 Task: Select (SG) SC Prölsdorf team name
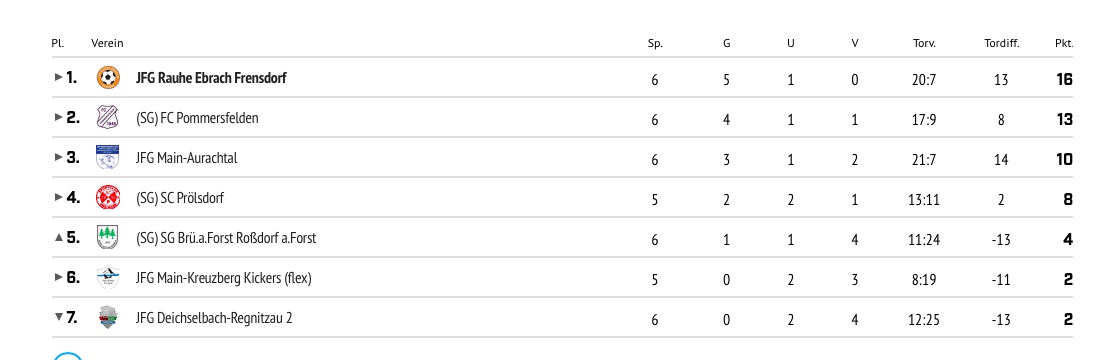click(180, 198)
